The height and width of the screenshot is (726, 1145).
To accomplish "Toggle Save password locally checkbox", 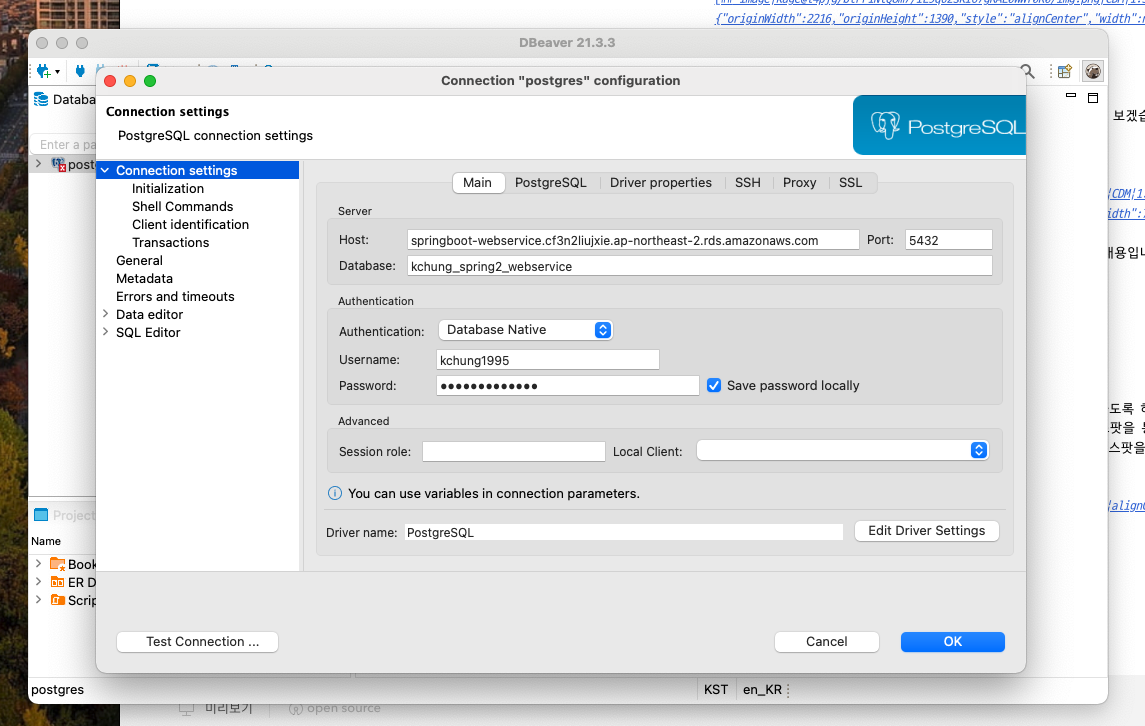I will click(x=714, y=385).
